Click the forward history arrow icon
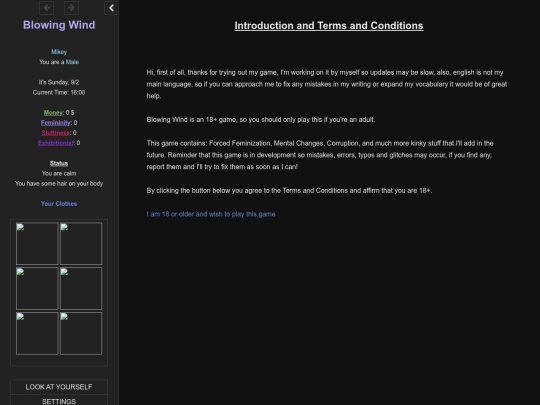The width and height of the screenshot is (540, 405). (x=71, y=8)
